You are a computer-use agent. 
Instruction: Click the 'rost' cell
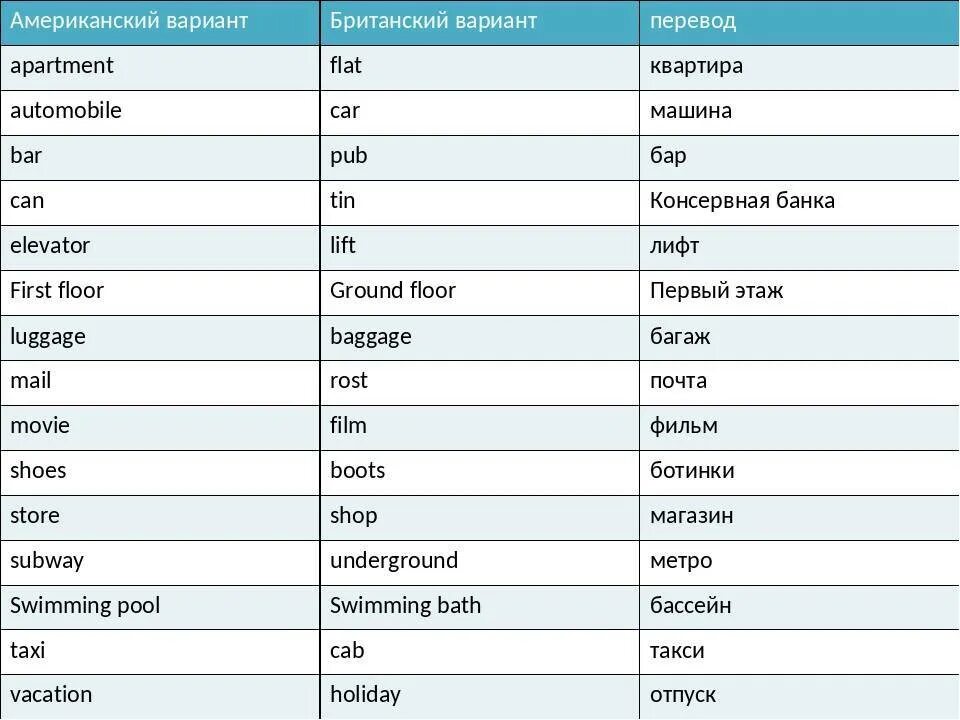pos(479,383)
